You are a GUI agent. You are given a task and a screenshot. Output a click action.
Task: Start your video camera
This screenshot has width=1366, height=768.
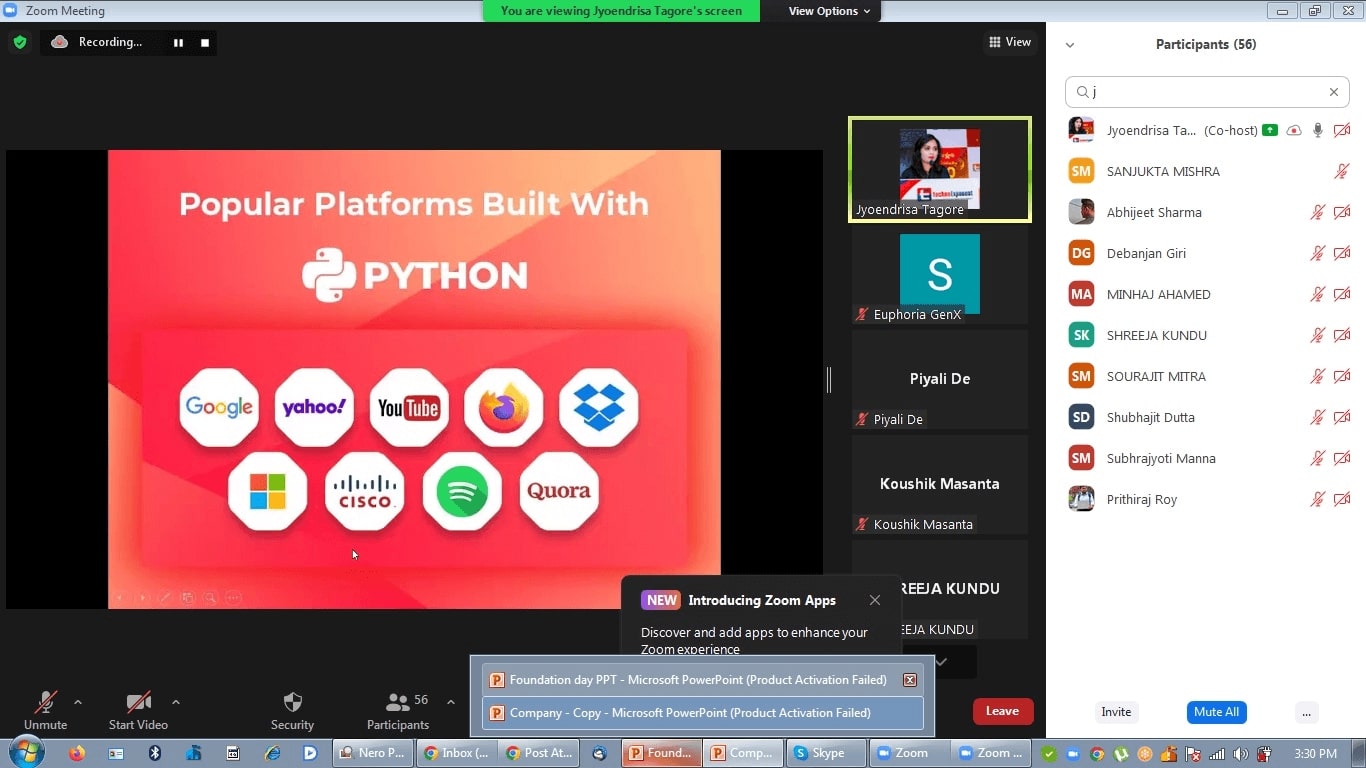(x=138, y=710)
